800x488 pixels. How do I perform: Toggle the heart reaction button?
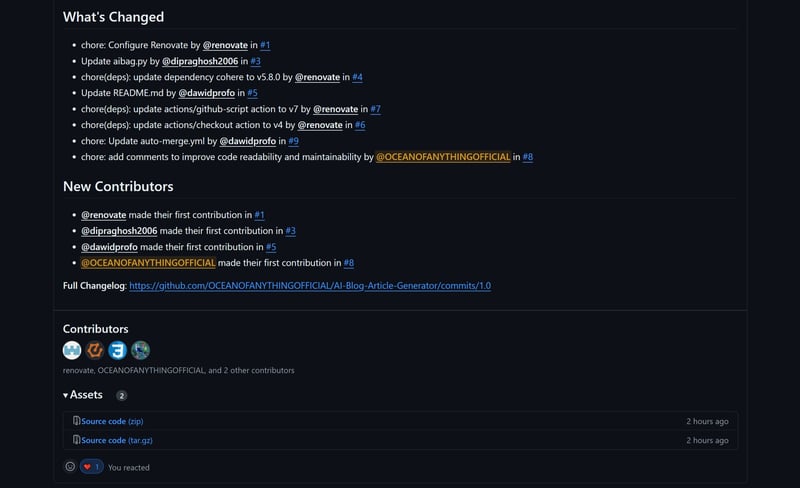click(91, 467)
